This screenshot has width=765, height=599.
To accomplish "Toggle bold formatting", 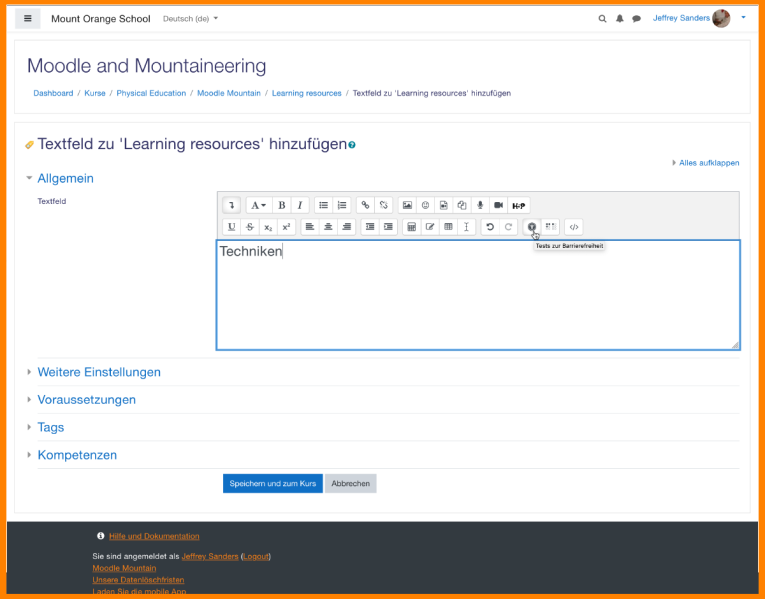I will tap(282, 205).
